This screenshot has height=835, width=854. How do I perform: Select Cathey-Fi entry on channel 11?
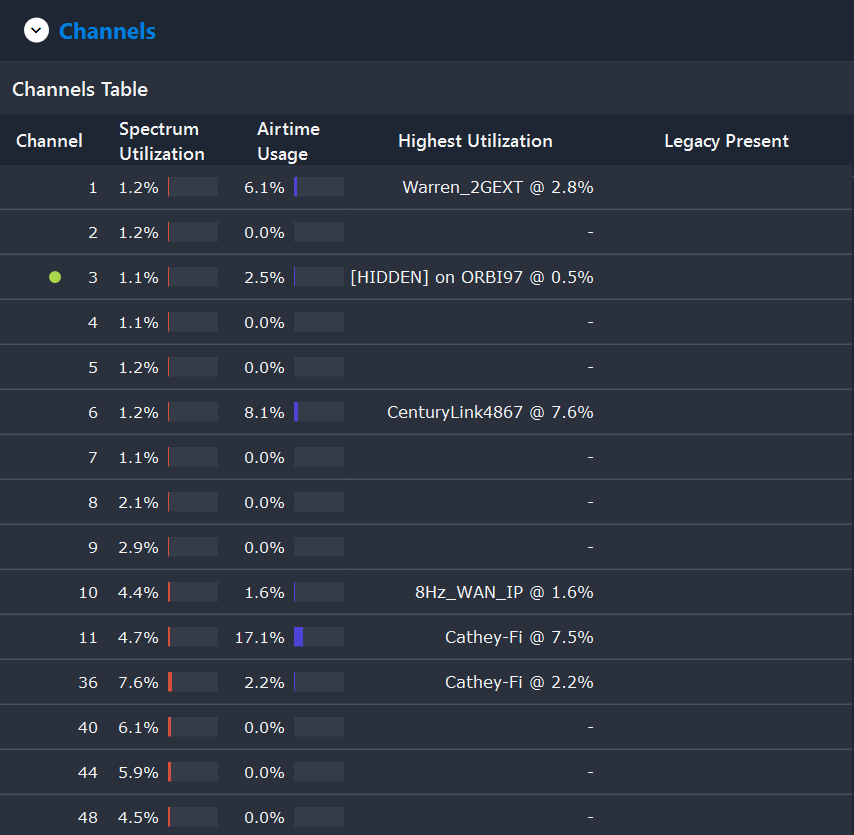click(519, 637)
